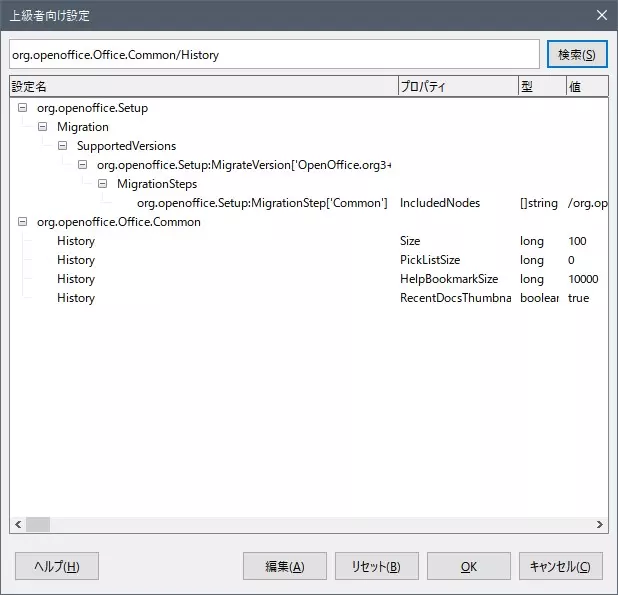
Task: Collapse the MigrationSteps node
Action: (102, 184)
